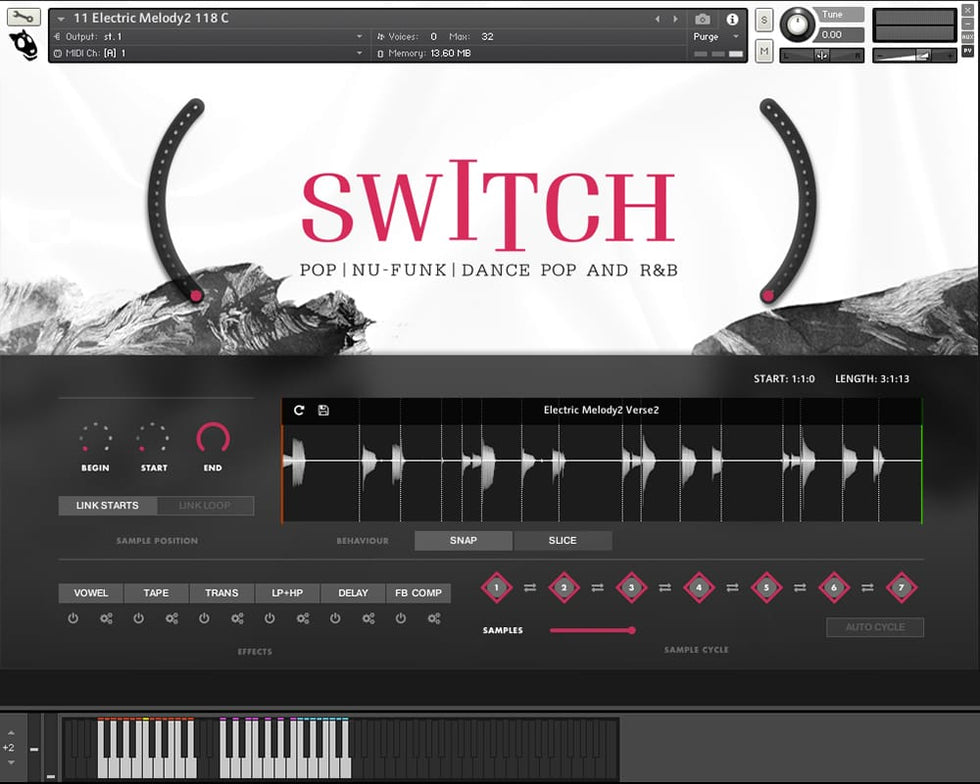Click the waveform save disk icon
980x784 pixels.
323,410
